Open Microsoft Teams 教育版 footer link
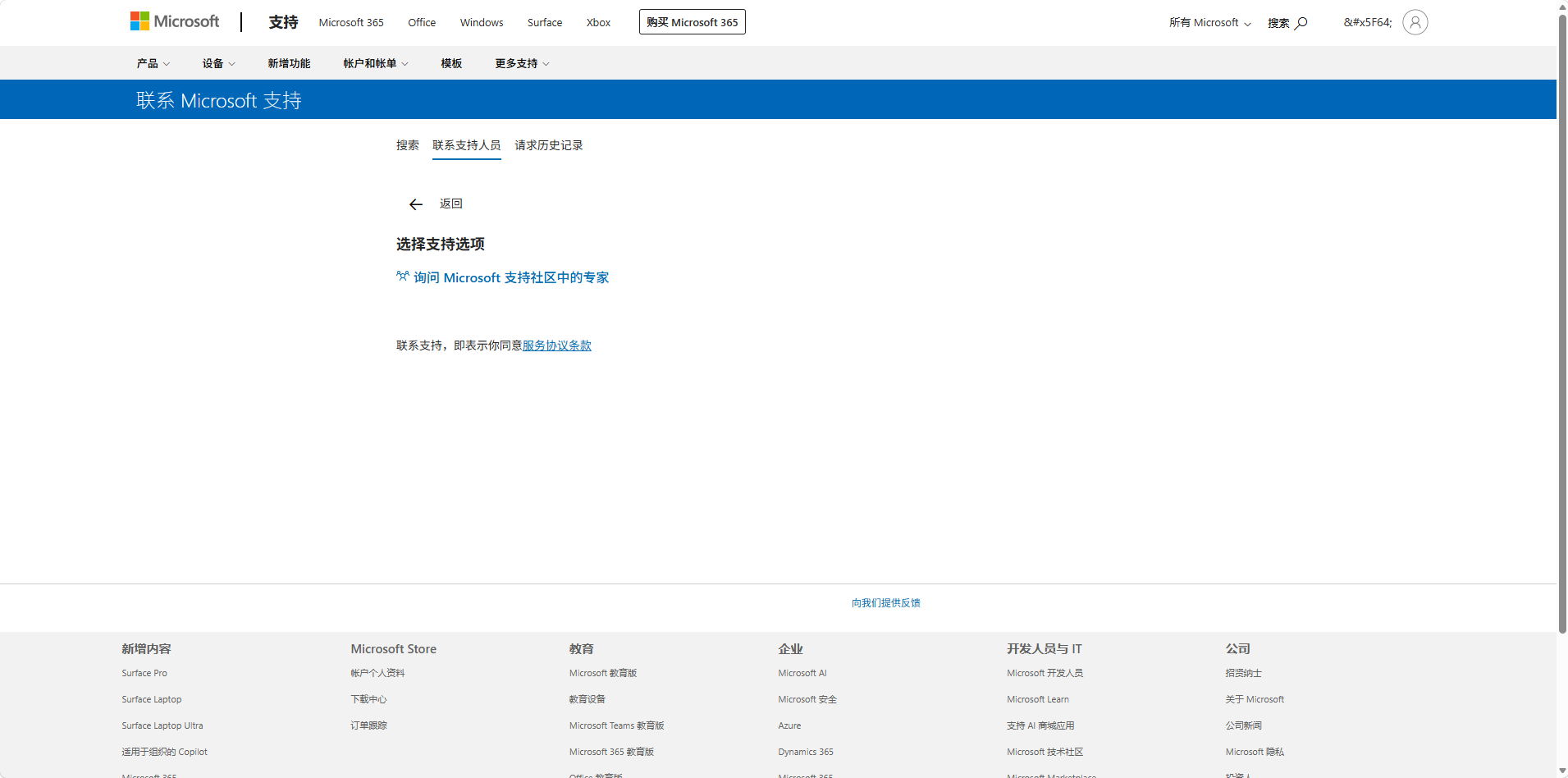This screenshot has height=778, width=1568. pyautogui.click(x=617, y=725)
